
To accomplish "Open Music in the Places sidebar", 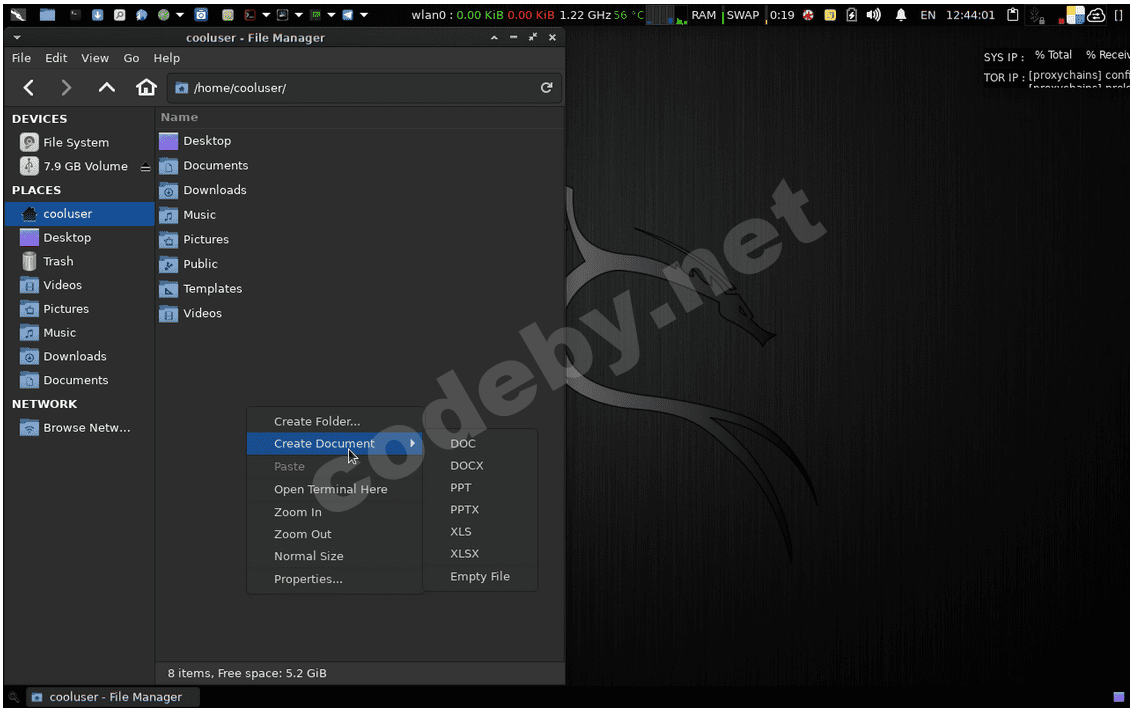I will (79, 333).
